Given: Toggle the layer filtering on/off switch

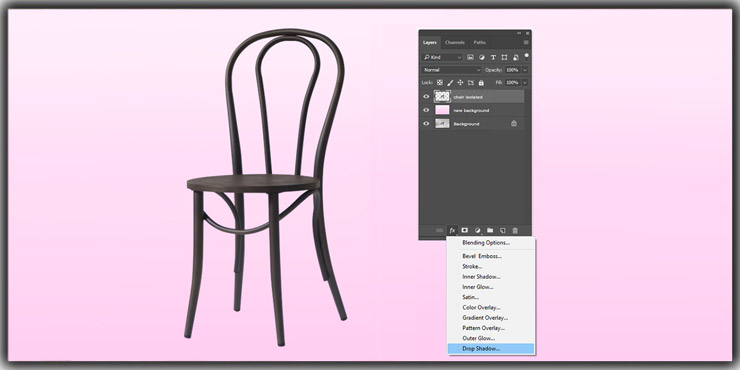Looking at the screenshot, I should (526, 56).
